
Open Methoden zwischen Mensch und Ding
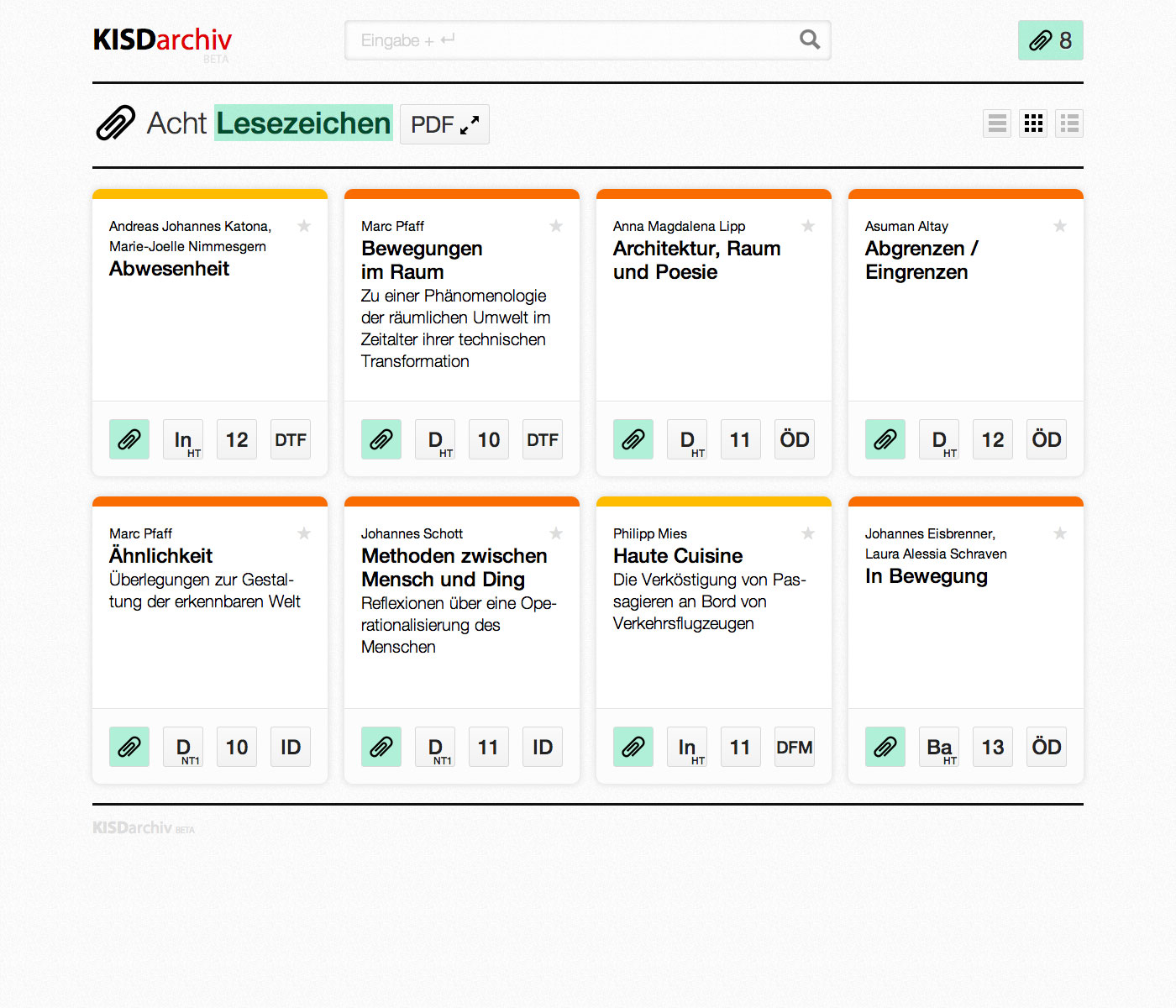pyautogui.click(x=454, y=568)
